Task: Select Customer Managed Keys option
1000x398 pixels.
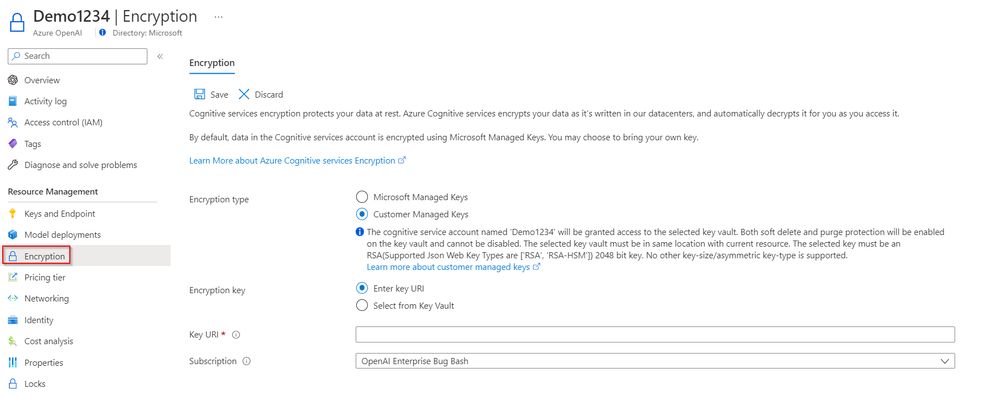Action: coord(362,214)
